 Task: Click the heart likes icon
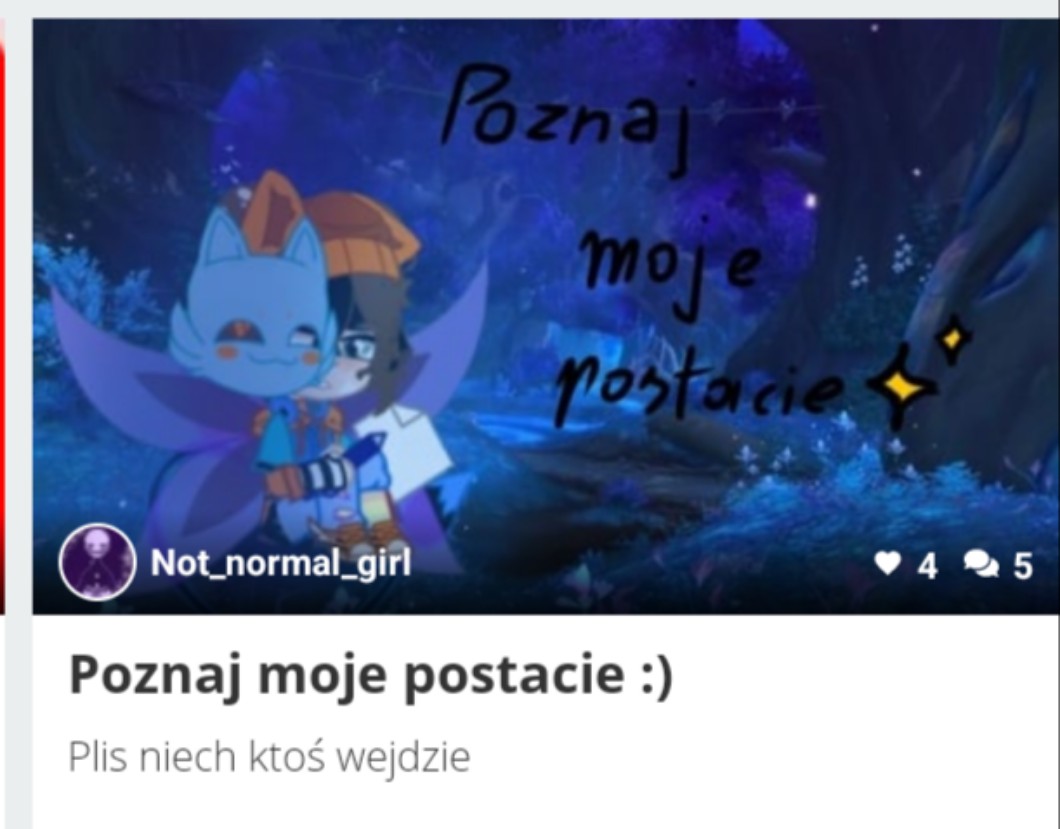(x=887, y=563)
